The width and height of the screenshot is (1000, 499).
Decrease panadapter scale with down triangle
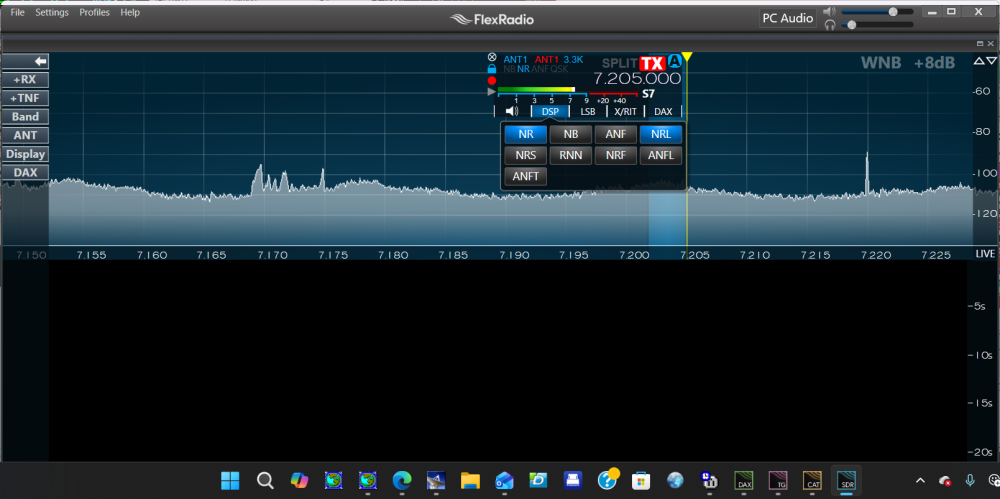pyautogui.click(x=991, y=61)
